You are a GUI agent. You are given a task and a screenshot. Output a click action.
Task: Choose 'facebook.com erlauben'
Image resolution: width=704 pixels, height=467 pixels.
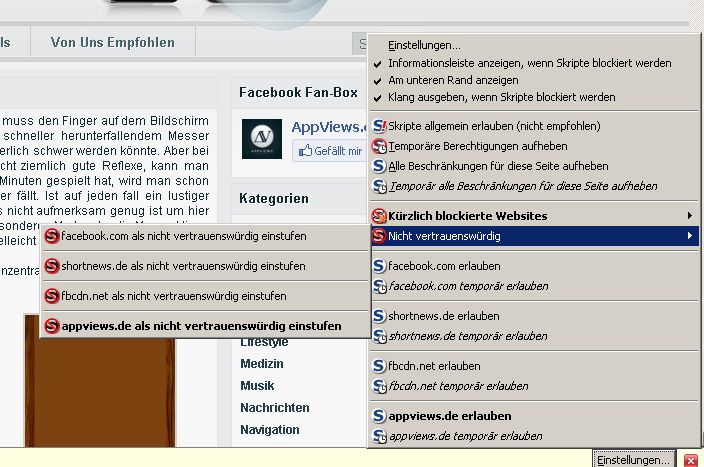point(534,266)
